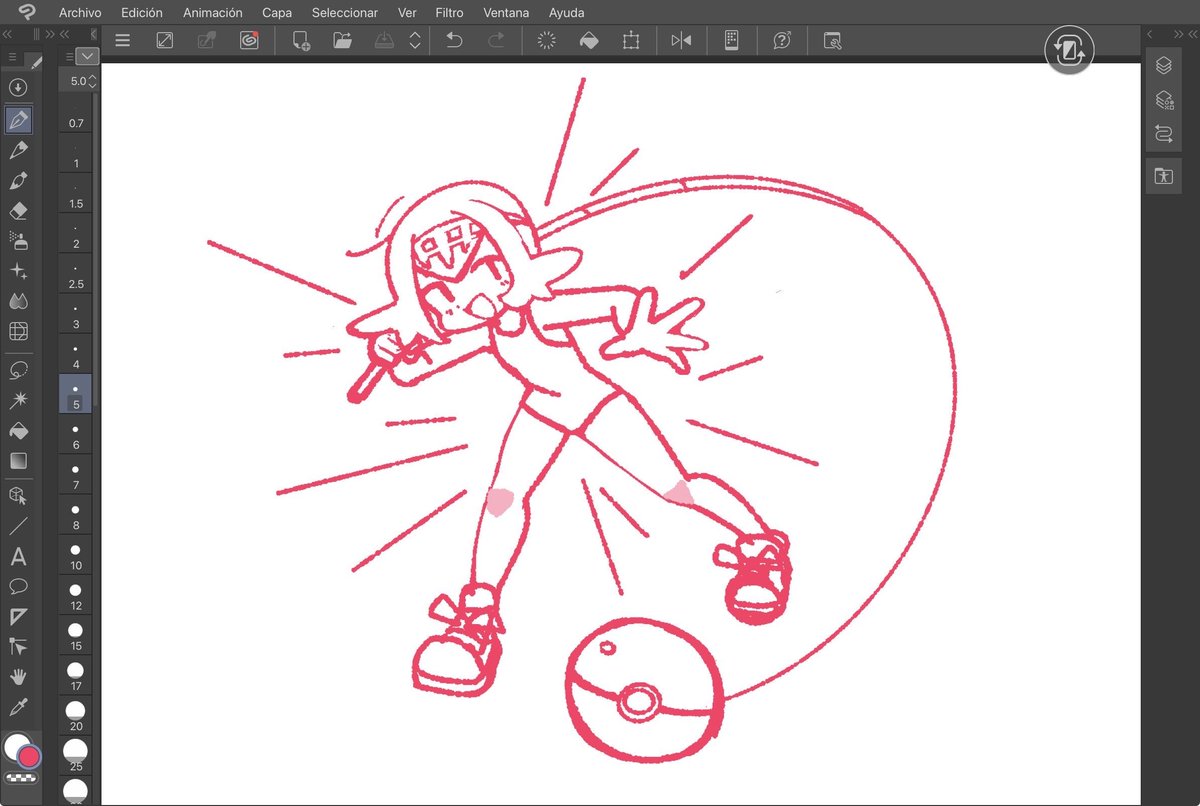Open the Animación menu
This screenshot has width=1200, height=806.
coord(212,13)
